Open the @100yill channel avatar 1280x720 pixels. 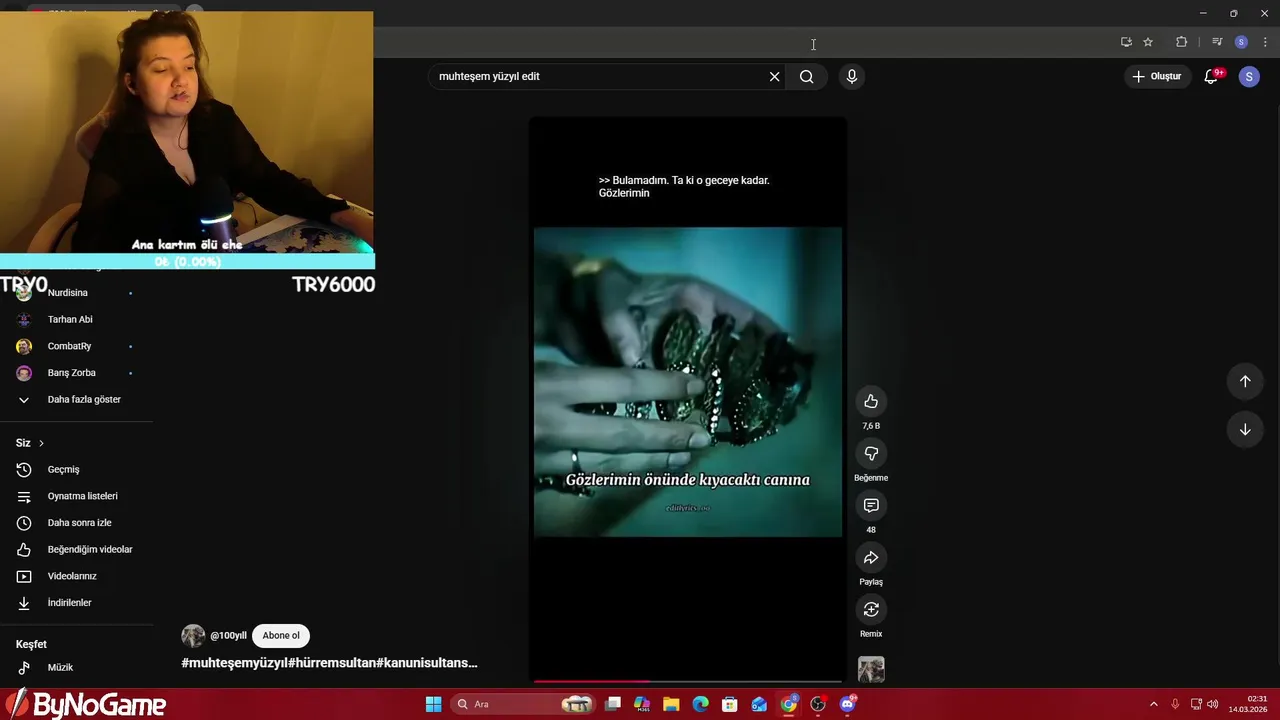tap(193, 635)
